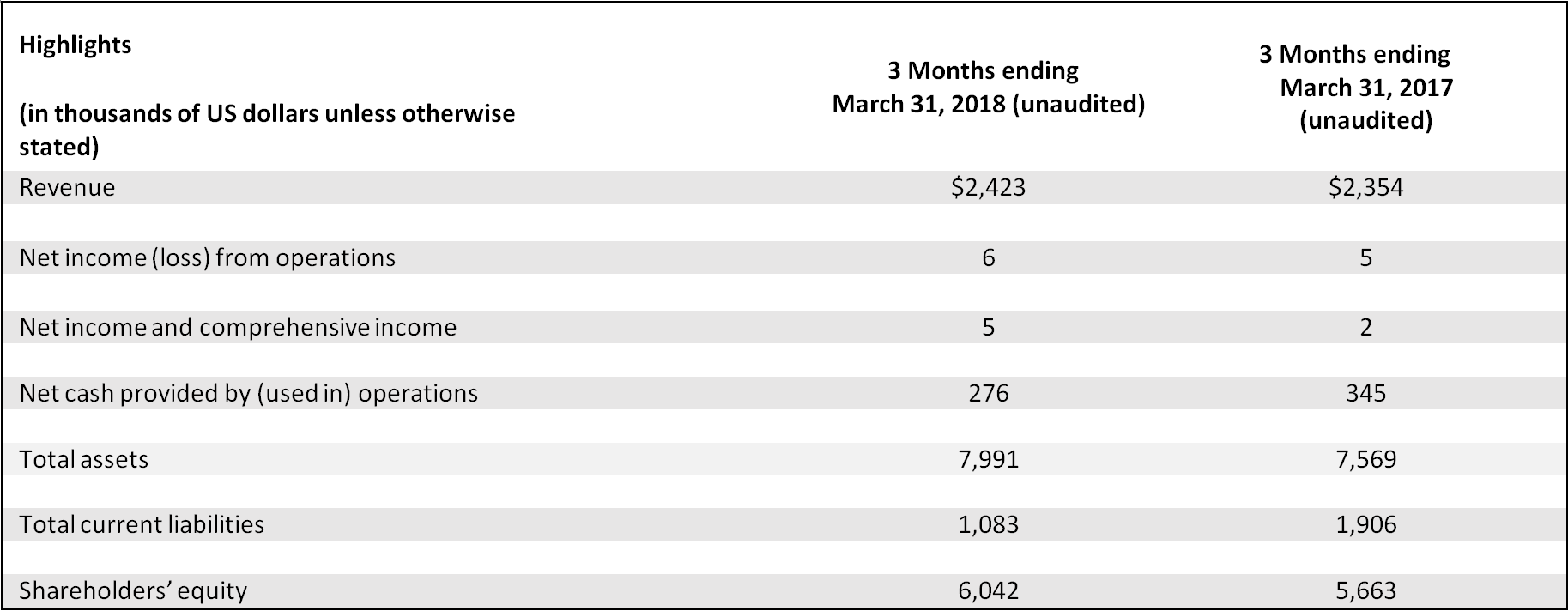Select the 6,042 shareholders' equity value
1568x611 pixels.
tap(988, 591)
